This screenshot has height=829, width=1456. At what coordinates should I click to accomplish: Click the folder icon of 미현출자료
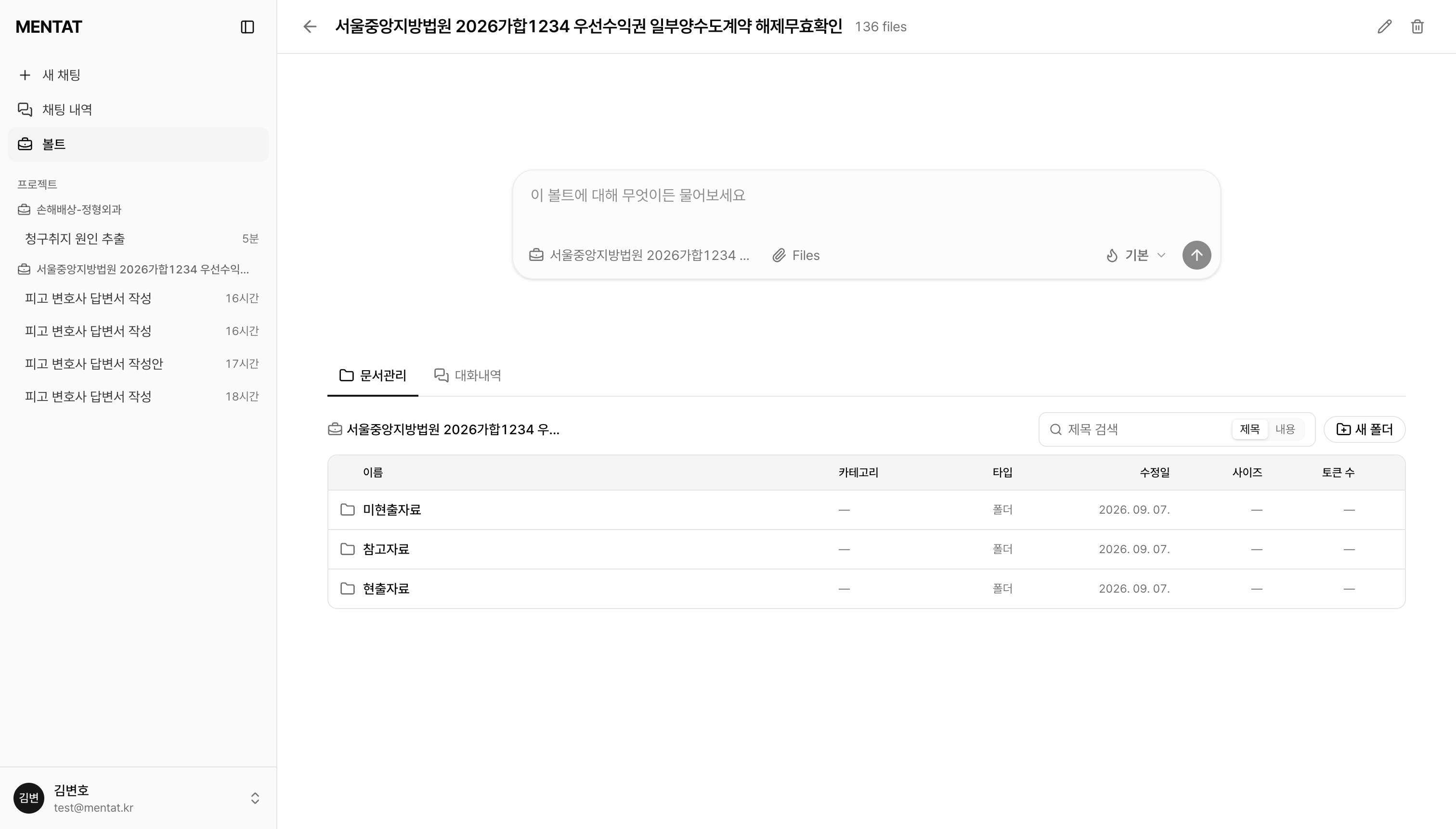(x=347, y=510)
